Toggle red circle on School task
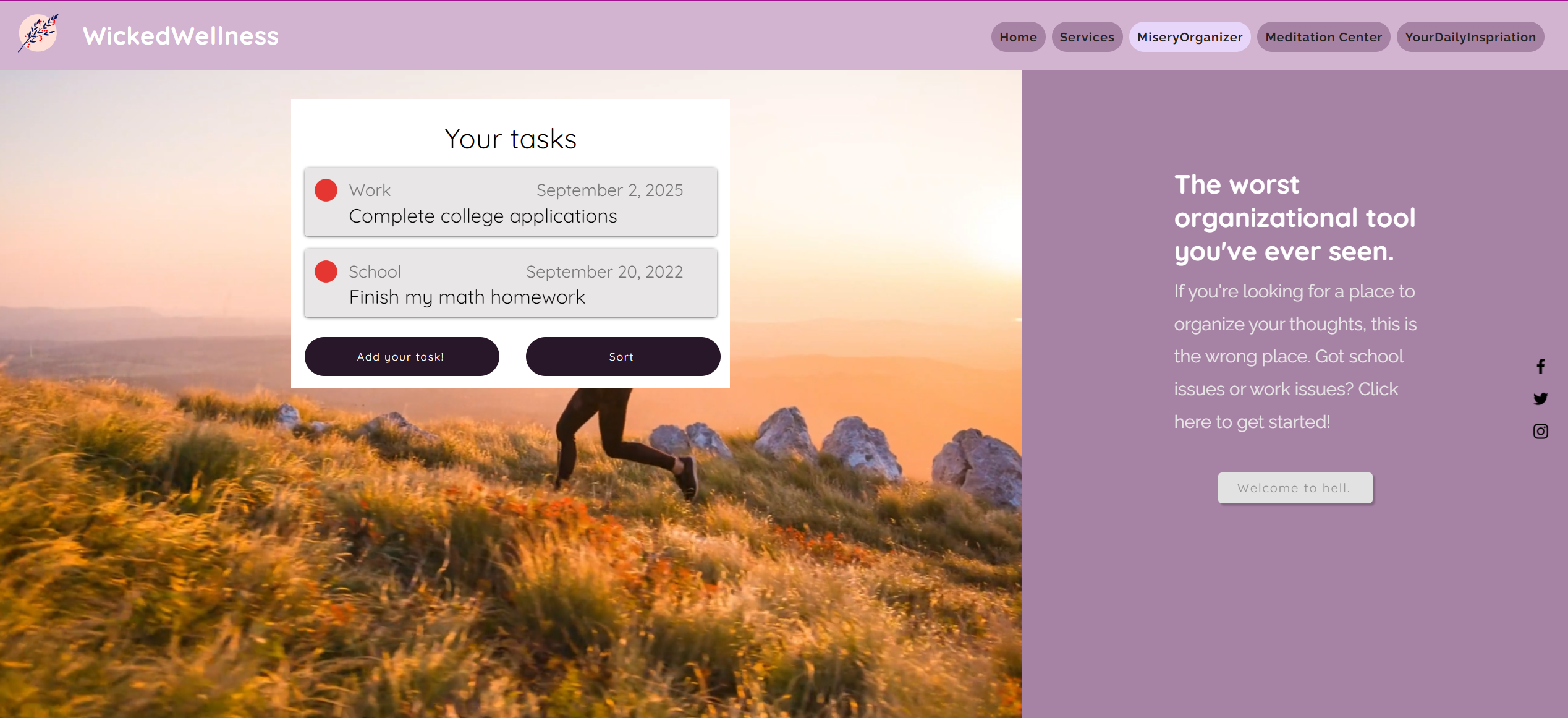 click(x=326, y=271)
